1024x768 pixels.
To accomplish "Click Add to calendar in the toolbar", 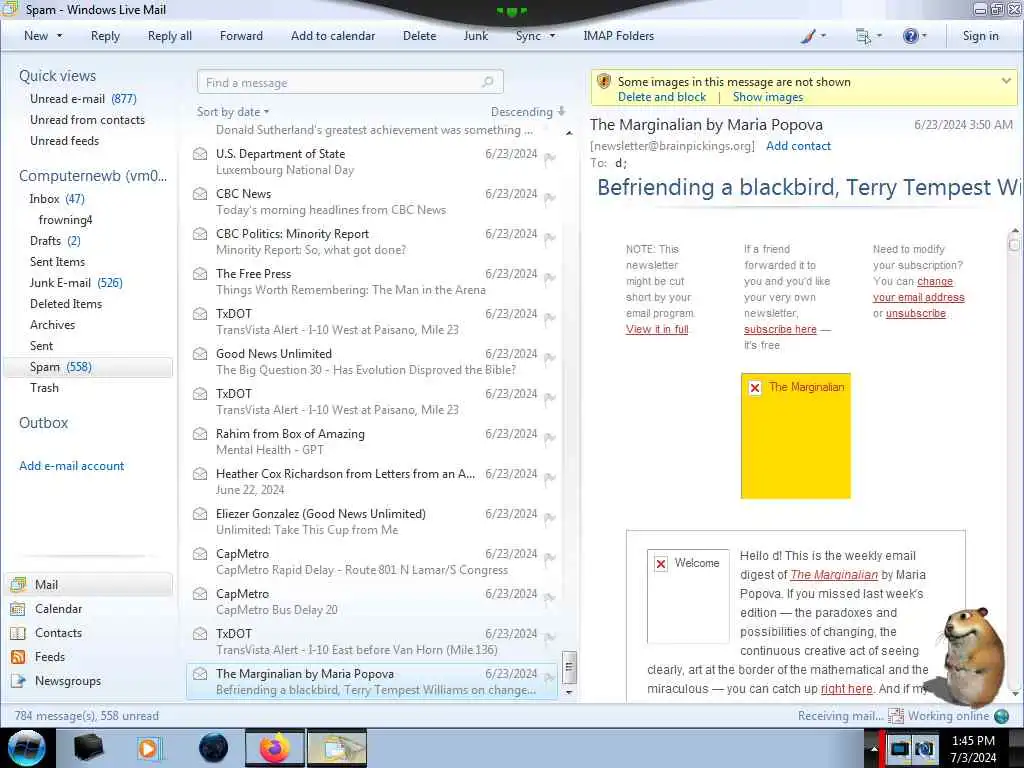I will tap(333, 36).
